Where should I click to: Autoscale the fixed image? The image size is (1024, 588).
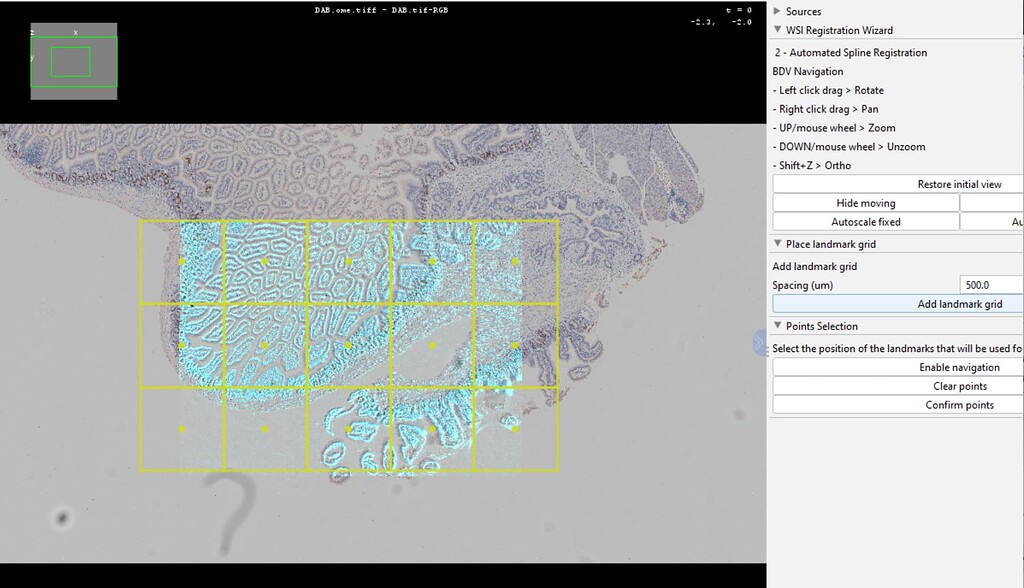[x=865, y=222]
